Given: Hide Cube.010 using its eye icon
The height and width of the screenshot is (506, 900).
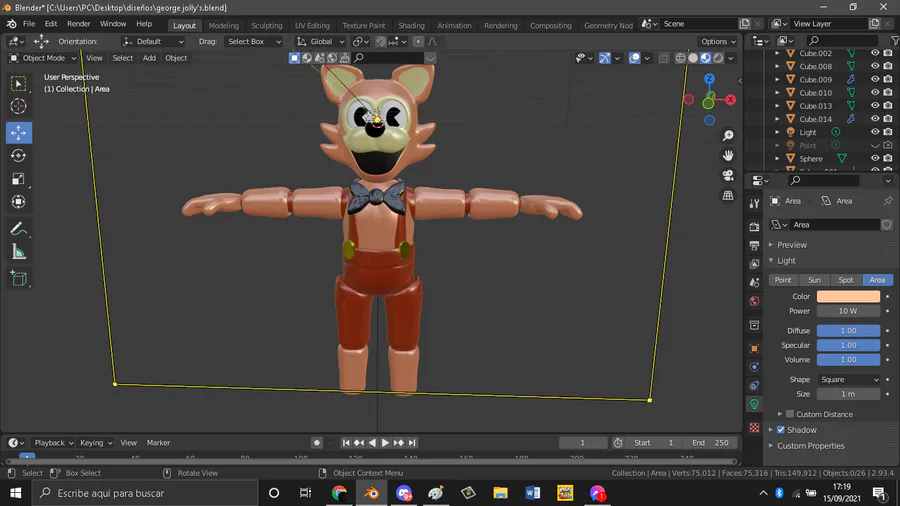Looking at the screenshot, I should pos(875,93).
